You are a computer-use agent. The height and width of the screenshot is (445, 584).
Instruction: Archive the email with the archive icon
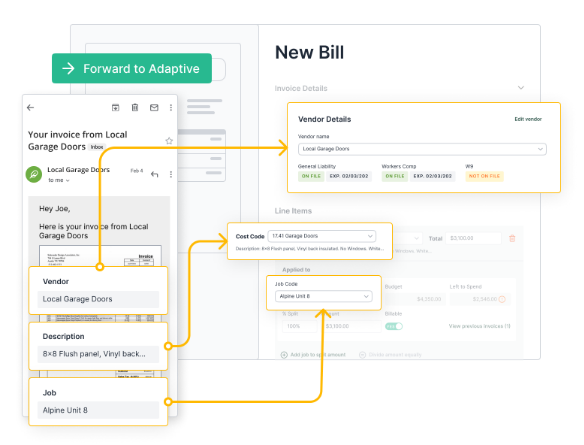coord(115,108)
